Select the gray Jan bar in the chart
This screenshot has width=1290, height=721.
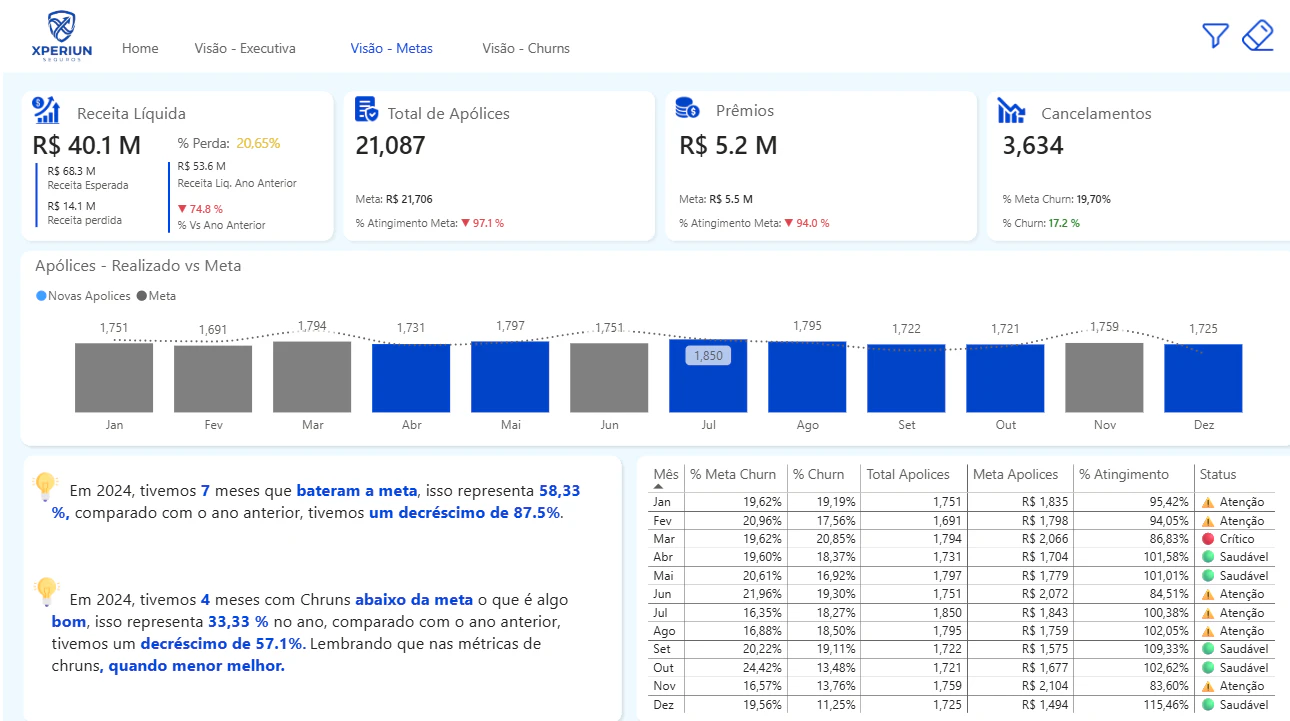114,378
